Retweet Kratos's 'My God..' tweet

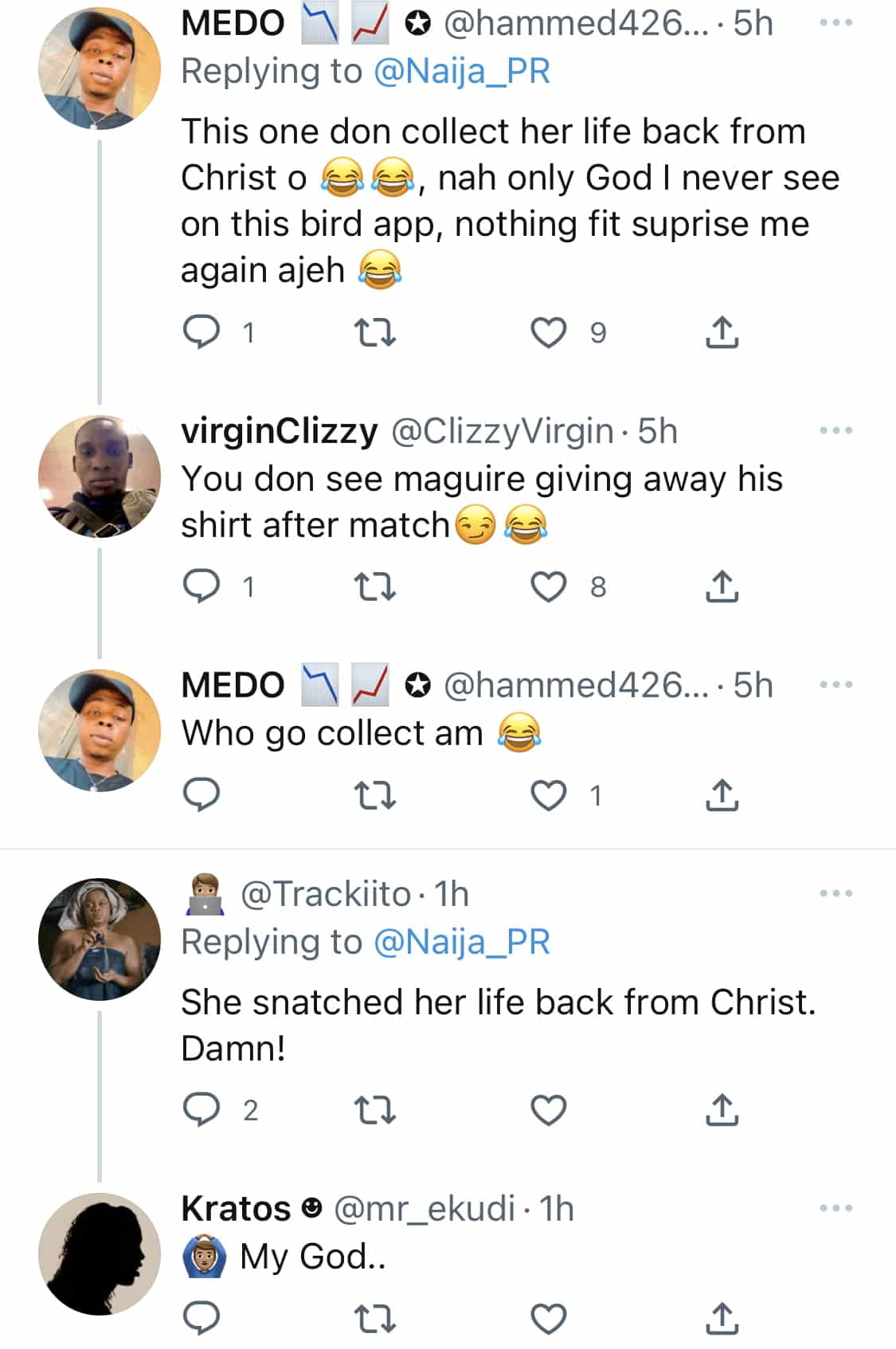374,1319
